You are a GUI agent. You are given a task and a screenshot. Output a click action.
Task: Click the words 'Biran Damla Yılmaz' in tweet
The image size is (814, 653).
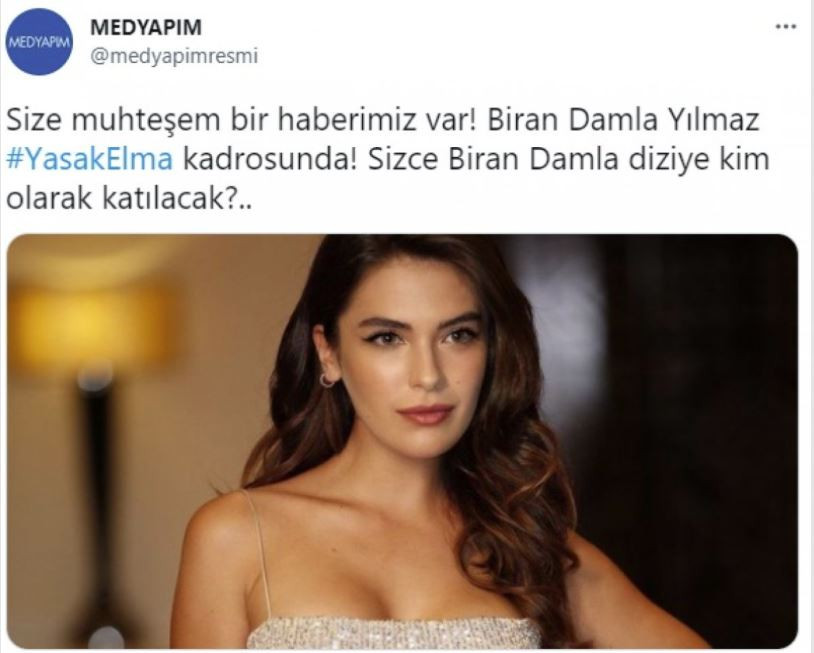pos(623,120)
